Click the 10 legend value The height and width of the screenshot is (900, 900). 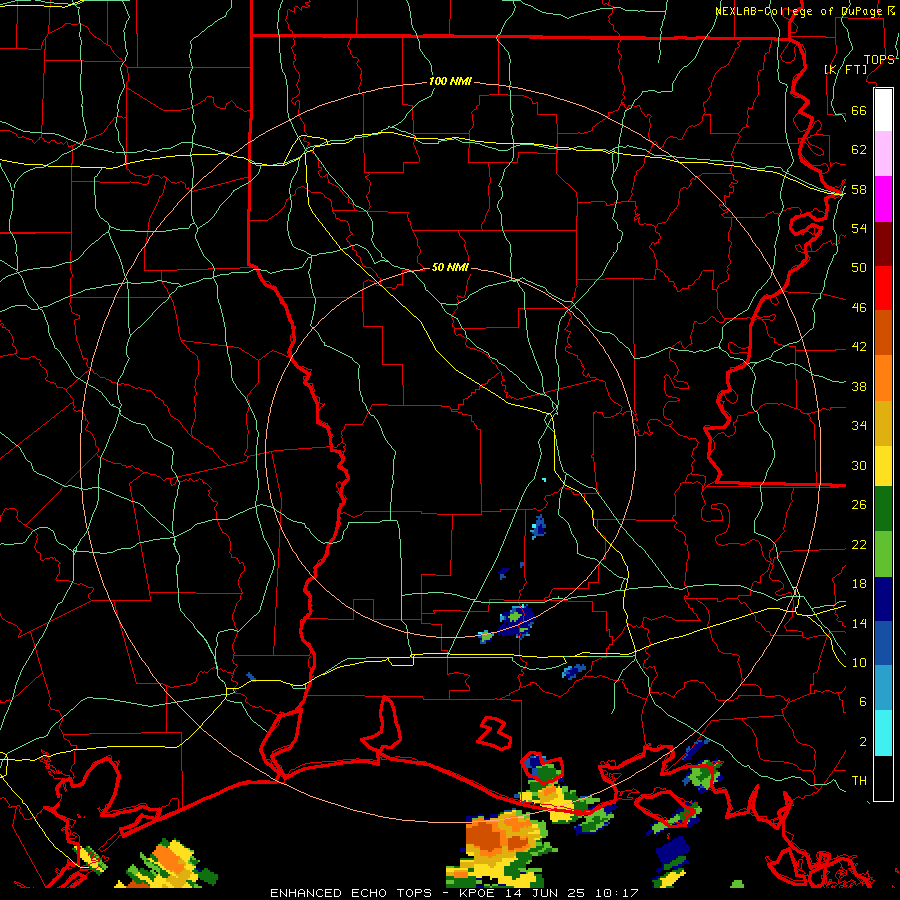tap(859, 662)
